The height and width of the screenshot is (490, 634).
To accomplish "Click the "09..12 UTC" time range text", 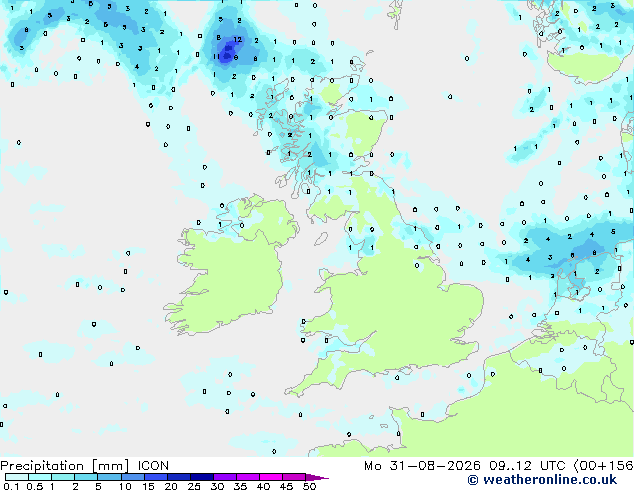I will tap(527, 466).
